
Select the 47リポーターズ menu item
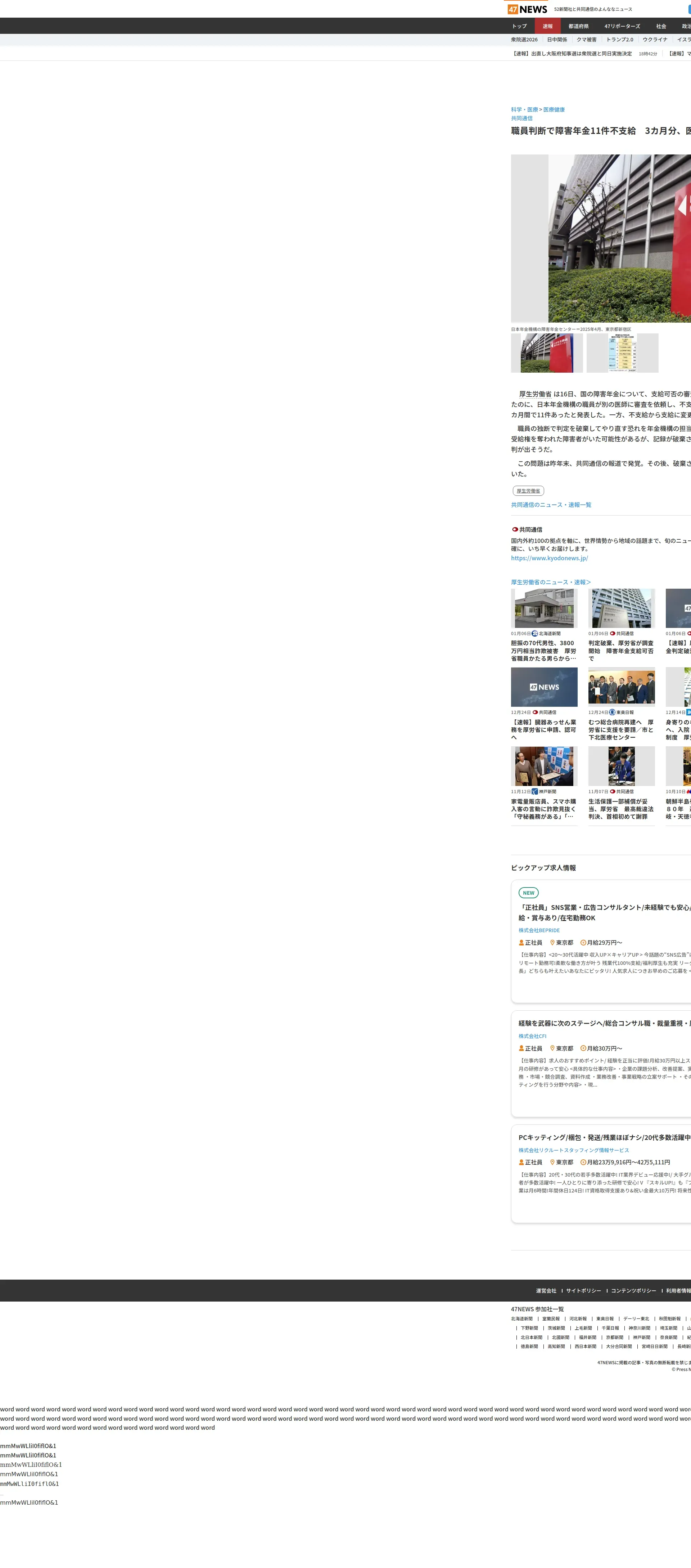(x=622, y=26)
